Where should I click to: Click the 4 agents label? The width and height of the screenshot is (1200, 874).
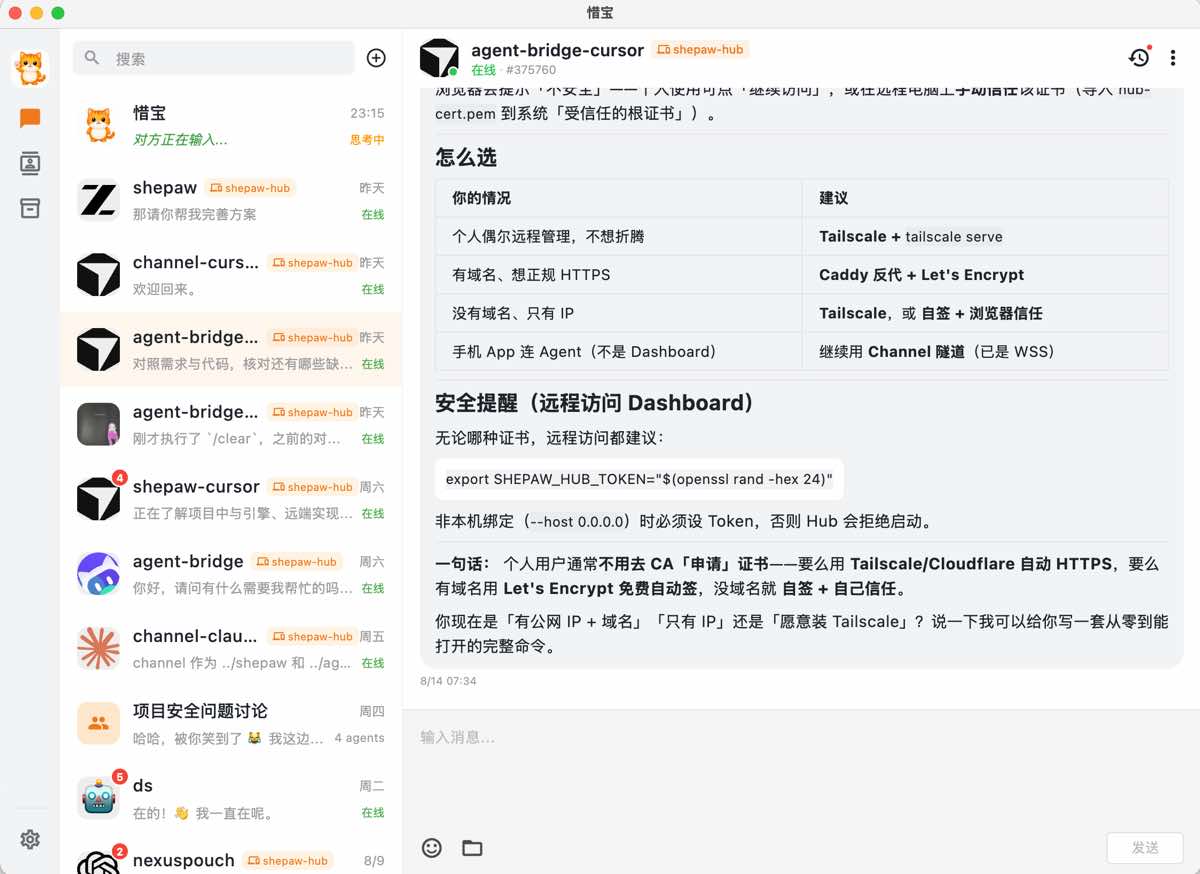click(x=359, y=738)
